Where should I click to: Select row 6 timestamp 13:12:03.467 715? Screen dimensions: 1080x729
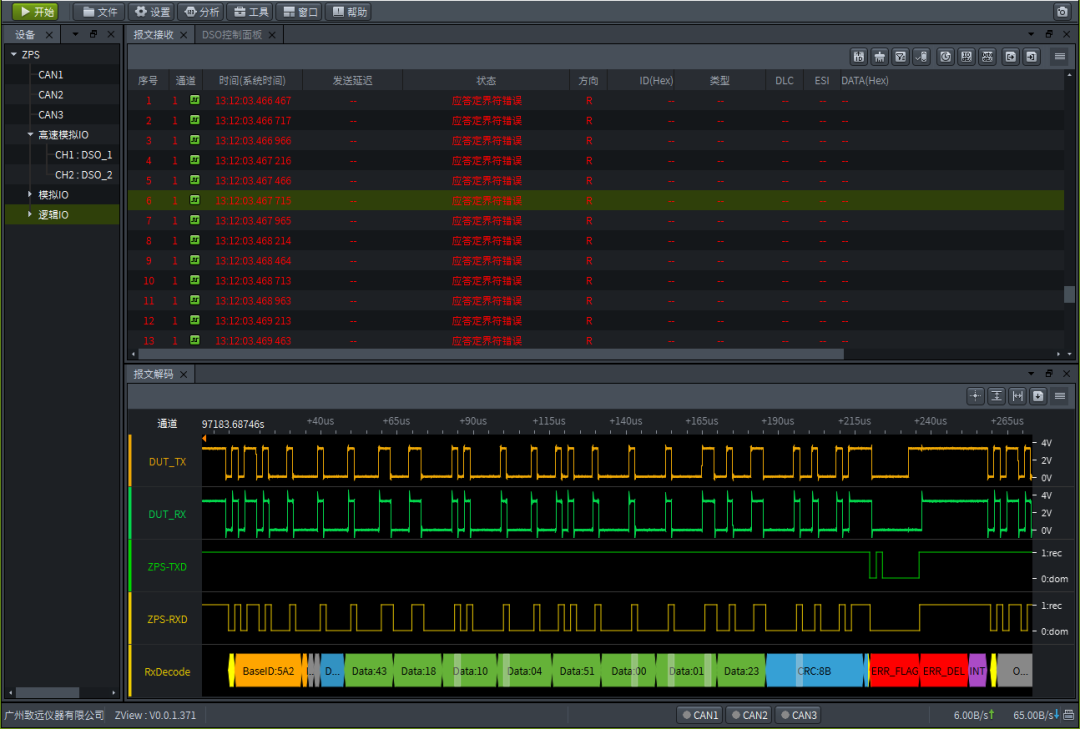tap(253, 201)
